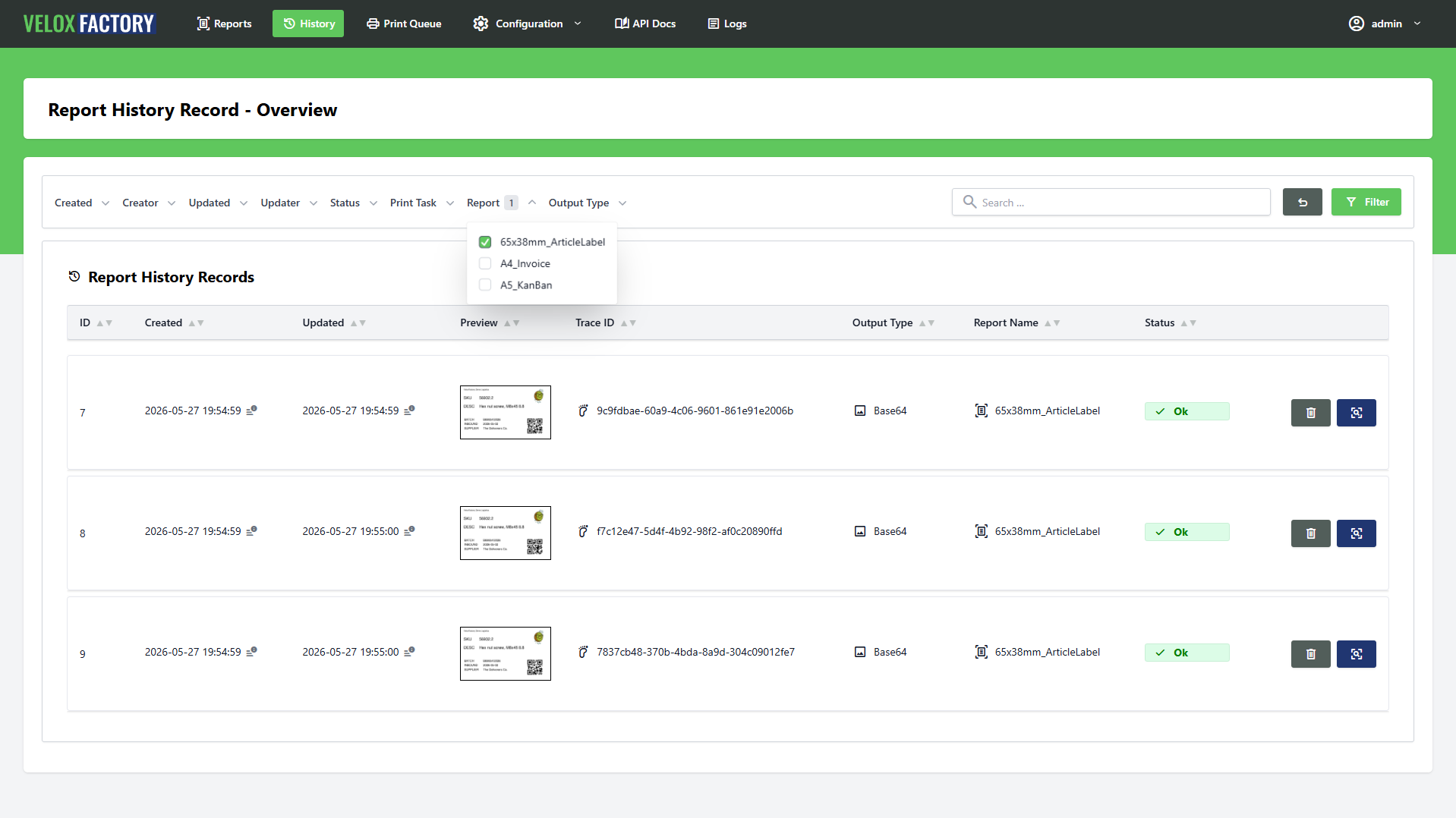Click updater info icon beside record 9 updated date
1456x818 pixels.
[409, 651]
